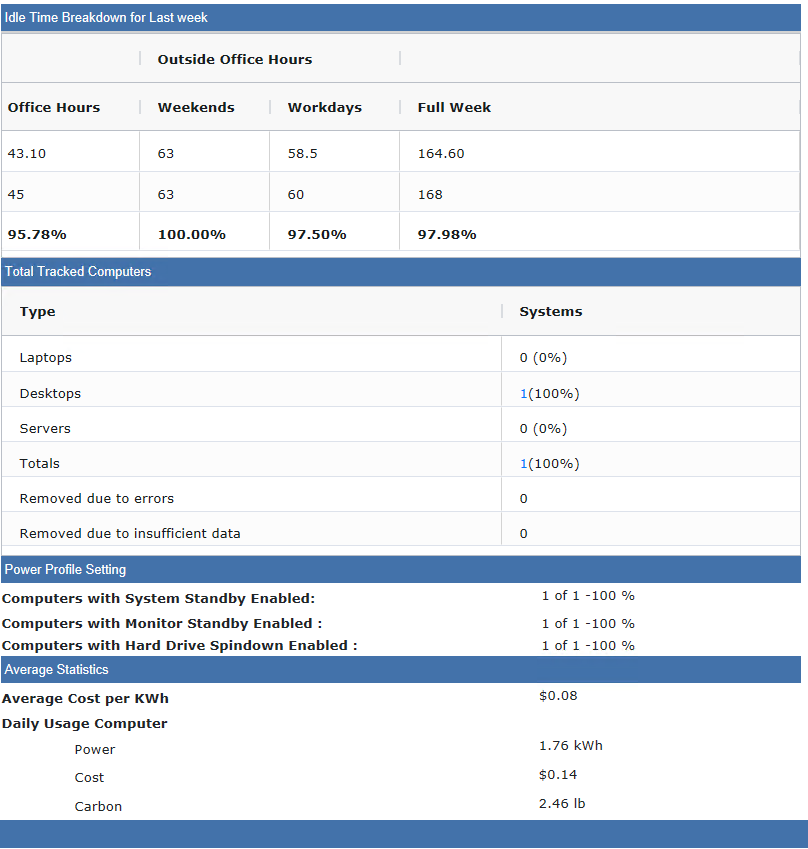Click the Daily Usage Computer label
Viewport: 808px width, 849px height.
84,723
